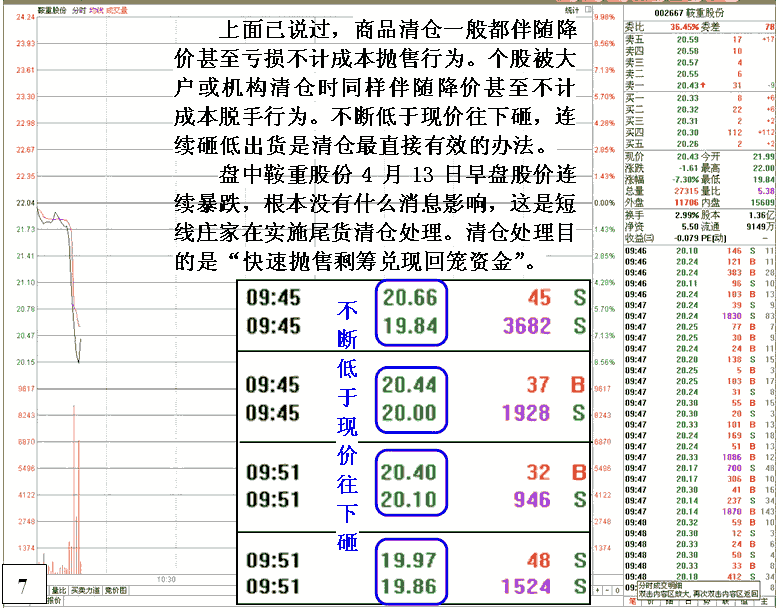This screenshot has height=614, width=783.
Task: Select the 卖三 ask row at 20.57
Action: [x=699, y=62]
